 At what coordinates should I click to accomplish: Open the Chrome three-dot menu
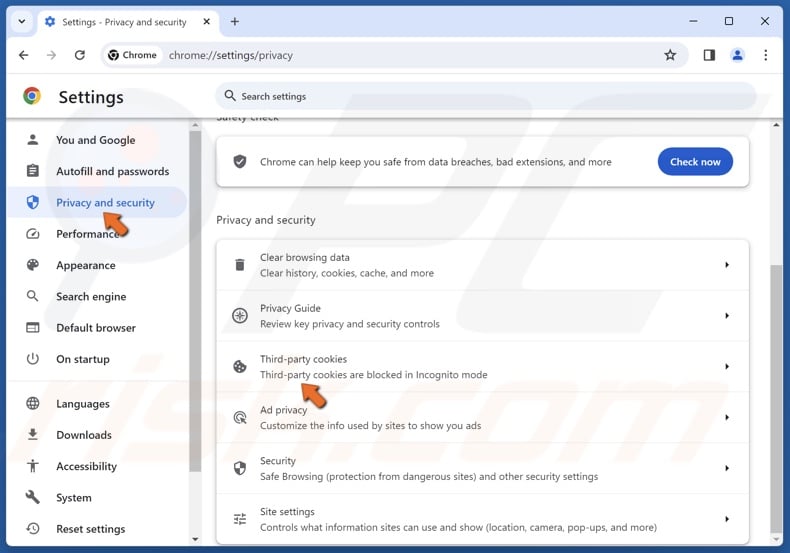765,55
